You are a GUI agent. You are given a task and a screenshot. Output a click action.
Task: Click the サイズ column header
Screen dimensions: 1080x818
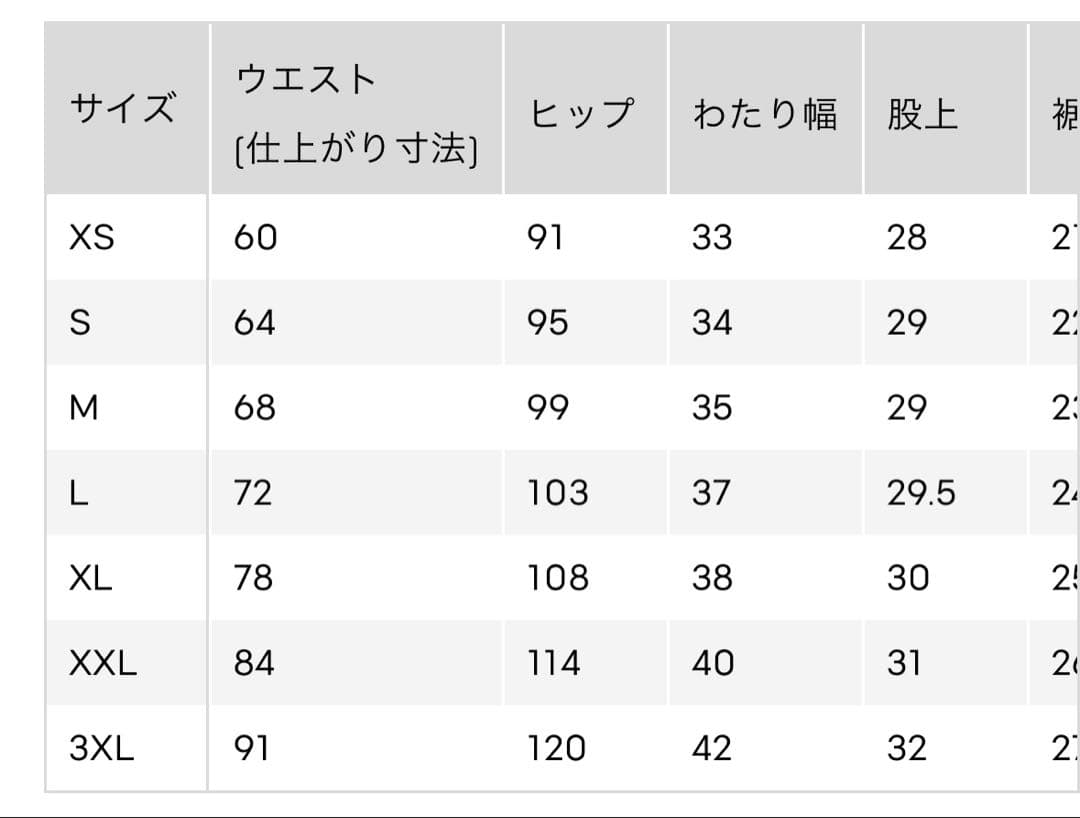(x=123, y=109)
